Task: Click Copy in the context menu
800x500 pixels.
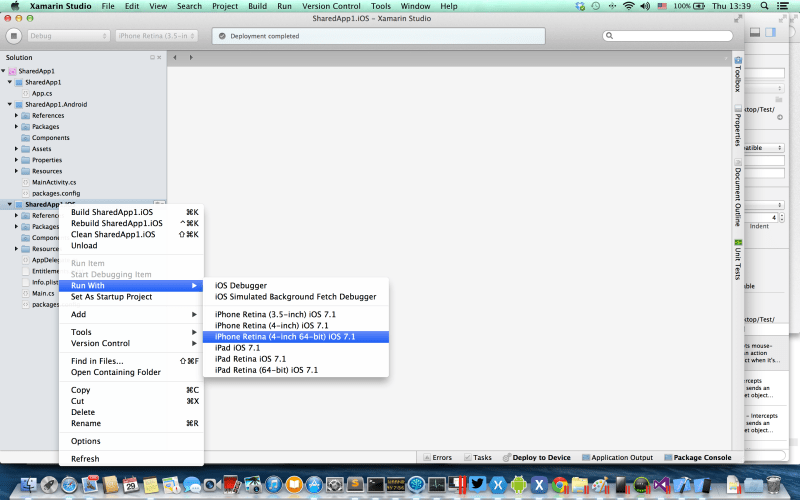Action: pyautogui.click(x=131, y=390)
